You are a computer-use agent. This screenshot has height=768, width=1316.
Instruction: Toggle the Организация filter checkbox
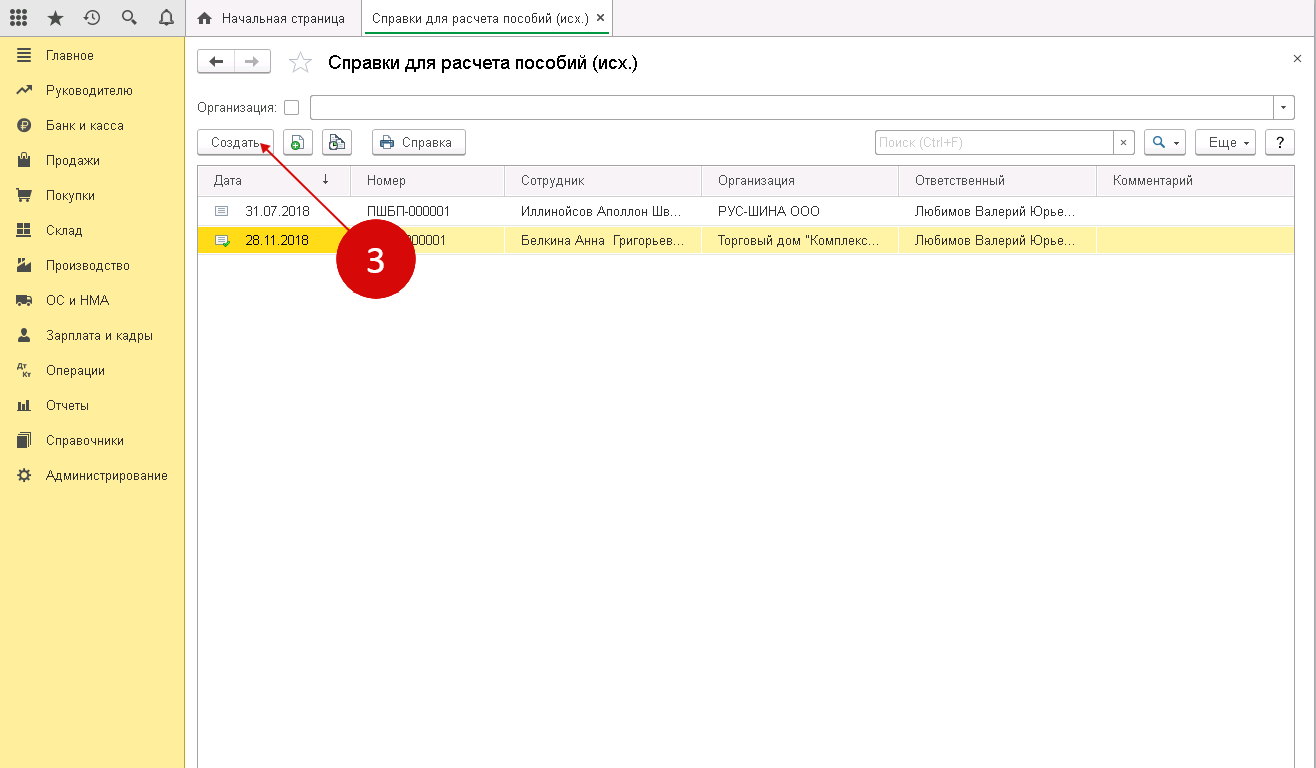292,108
